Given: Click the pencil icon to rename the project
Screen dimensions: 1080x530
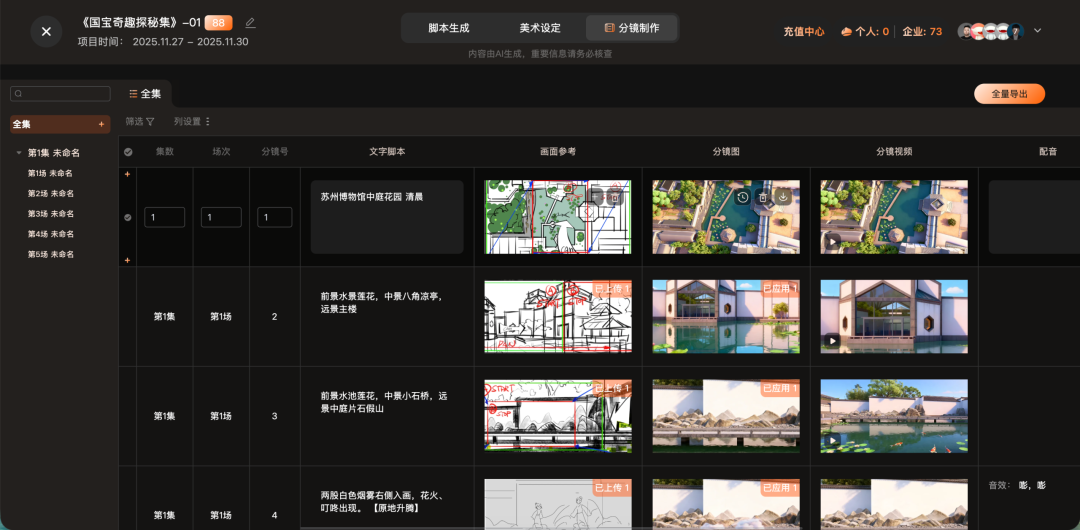Looking at the screenshot, I should (x=250, y=23).
